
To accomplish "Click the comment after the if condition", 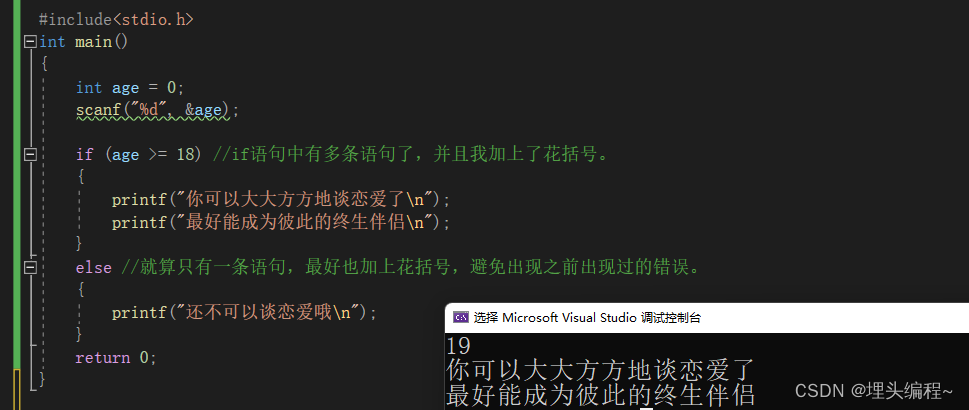I will point(411,154).
